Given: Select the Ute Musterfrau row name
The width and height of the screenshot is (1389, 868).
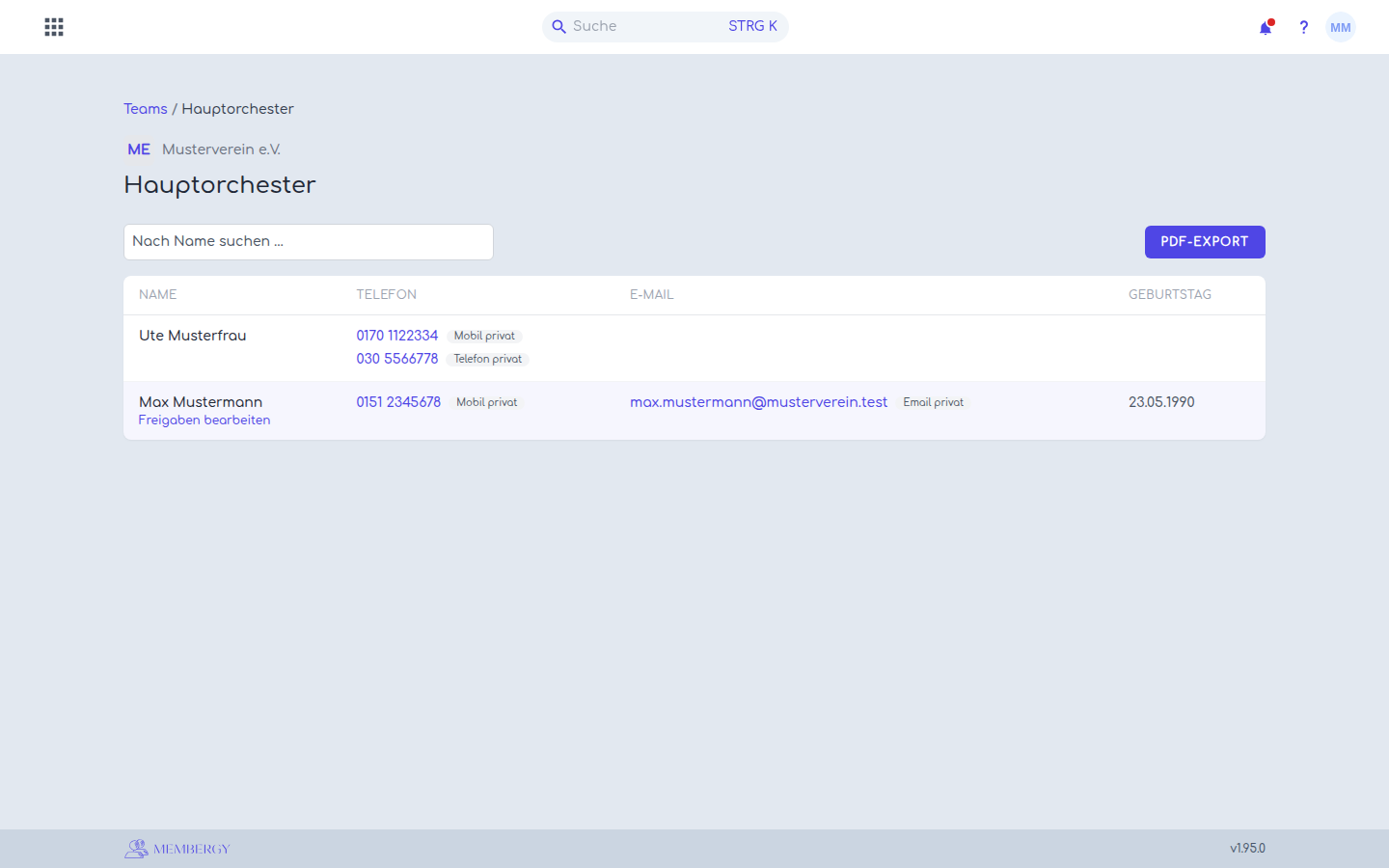Looking at the screenshot, I should point(193,336).
